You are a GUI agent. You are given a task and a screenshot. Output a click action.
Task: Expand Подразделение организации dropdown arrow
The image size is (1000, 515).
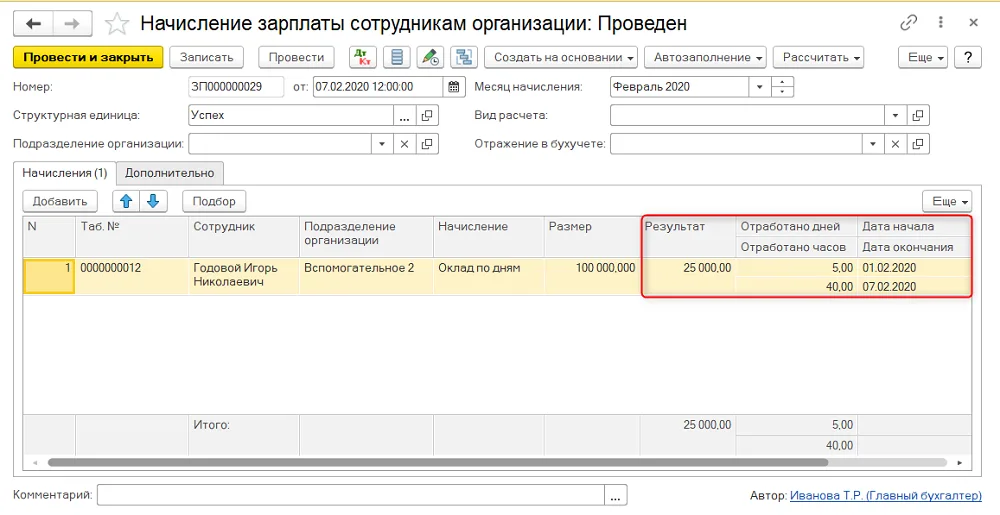(x=382, y=144)
